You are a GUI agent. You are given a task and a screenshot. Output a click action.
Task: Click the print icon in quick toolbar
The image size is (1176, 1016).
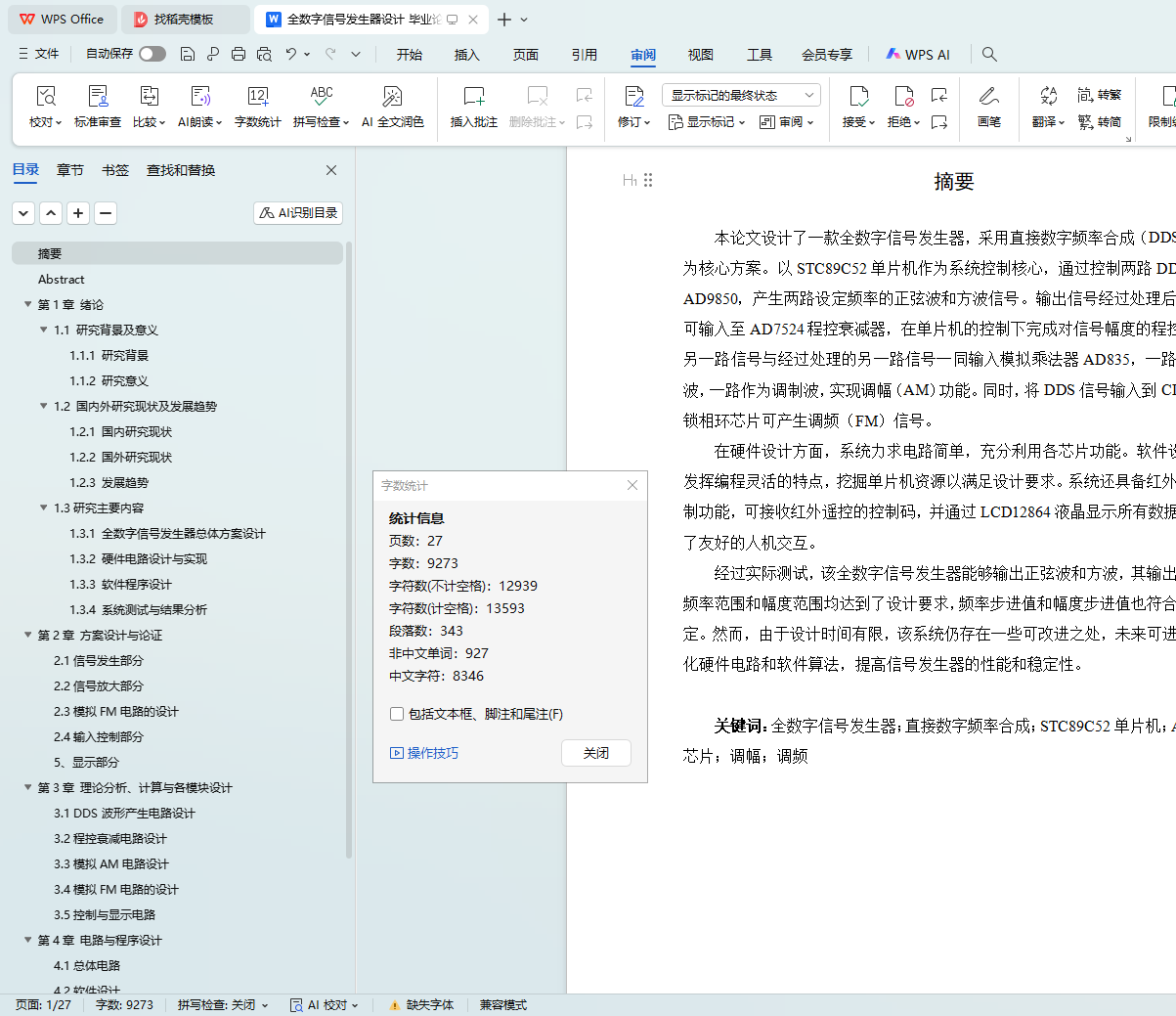click(239, 54)
